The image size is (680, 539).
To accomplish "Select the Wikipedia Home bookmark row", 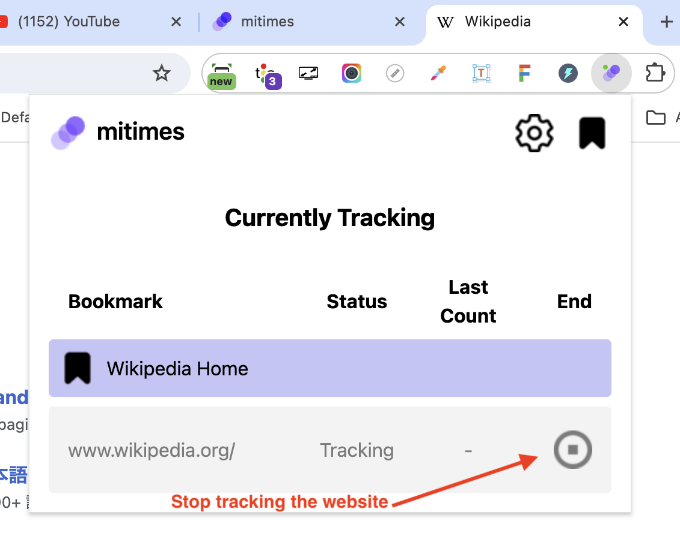I will [x=330, y=368].
